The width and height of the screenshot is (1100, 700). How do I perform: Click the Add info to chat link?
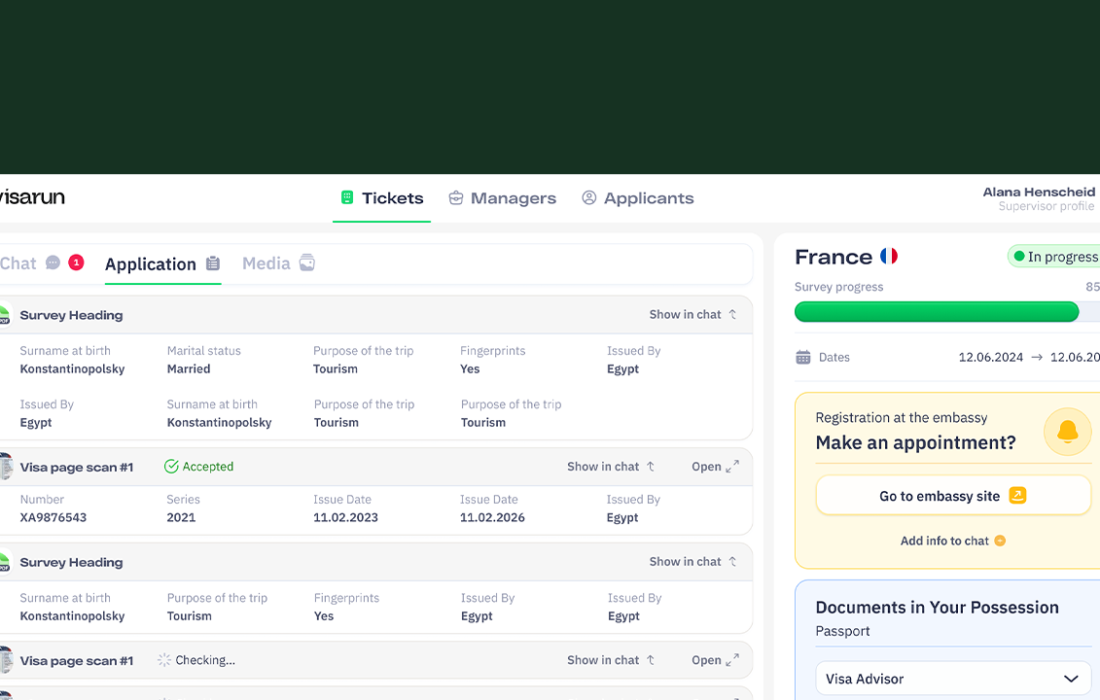pyautogui.click(x=952, y=541)
